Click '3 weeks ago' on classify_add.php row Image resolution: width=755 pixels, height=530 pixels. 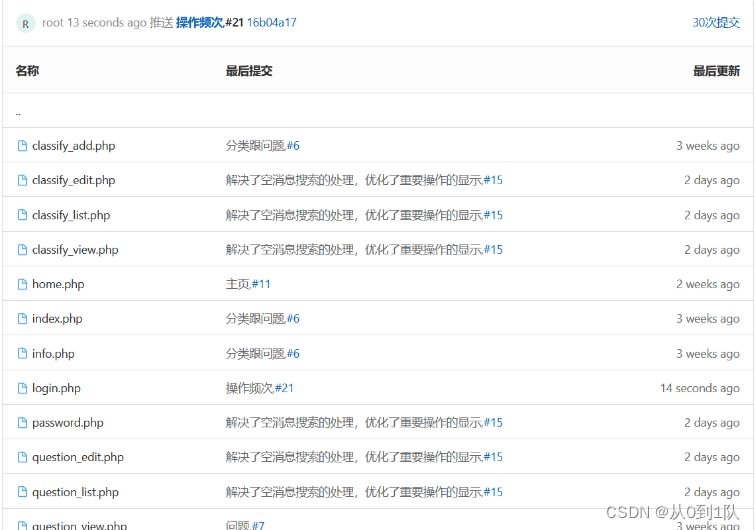coord(708,145)
